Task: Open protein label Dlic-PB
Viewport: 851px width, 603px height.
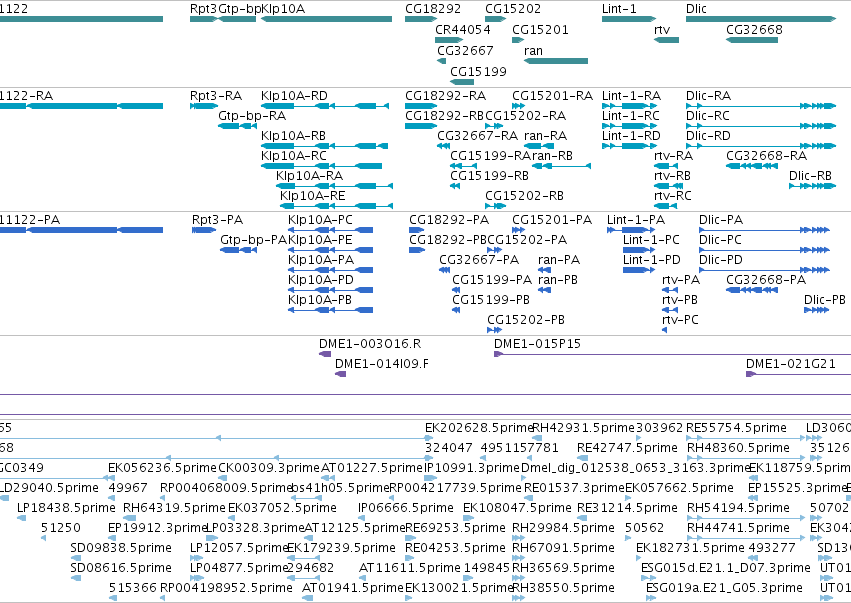Action: point(825,300)
